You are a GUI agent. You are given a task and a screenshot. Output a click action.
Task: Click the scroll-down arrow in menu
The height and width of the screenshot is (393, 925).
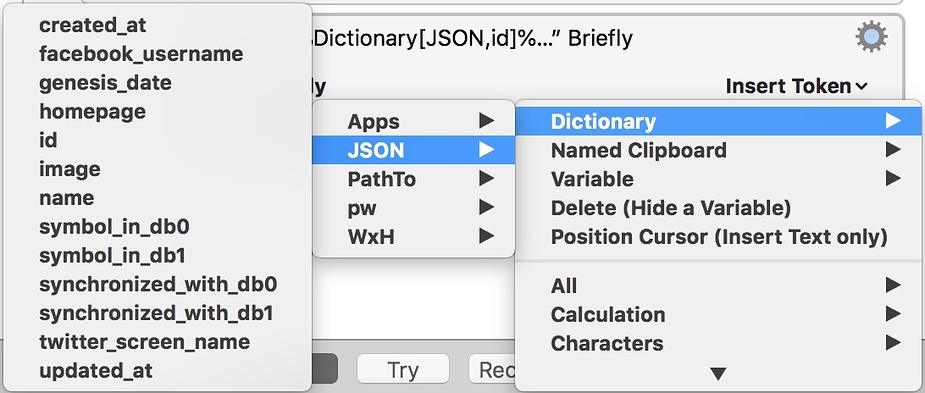(718, 374)
